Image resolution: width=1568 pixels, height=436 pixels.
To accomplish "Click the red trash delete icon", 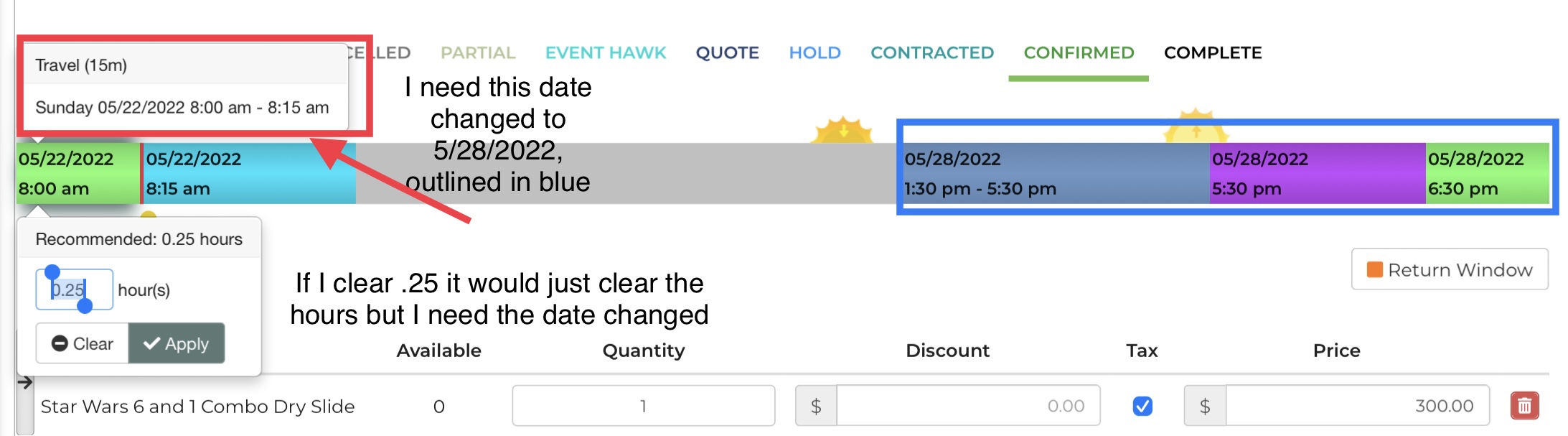I will tap(1524, 406).
